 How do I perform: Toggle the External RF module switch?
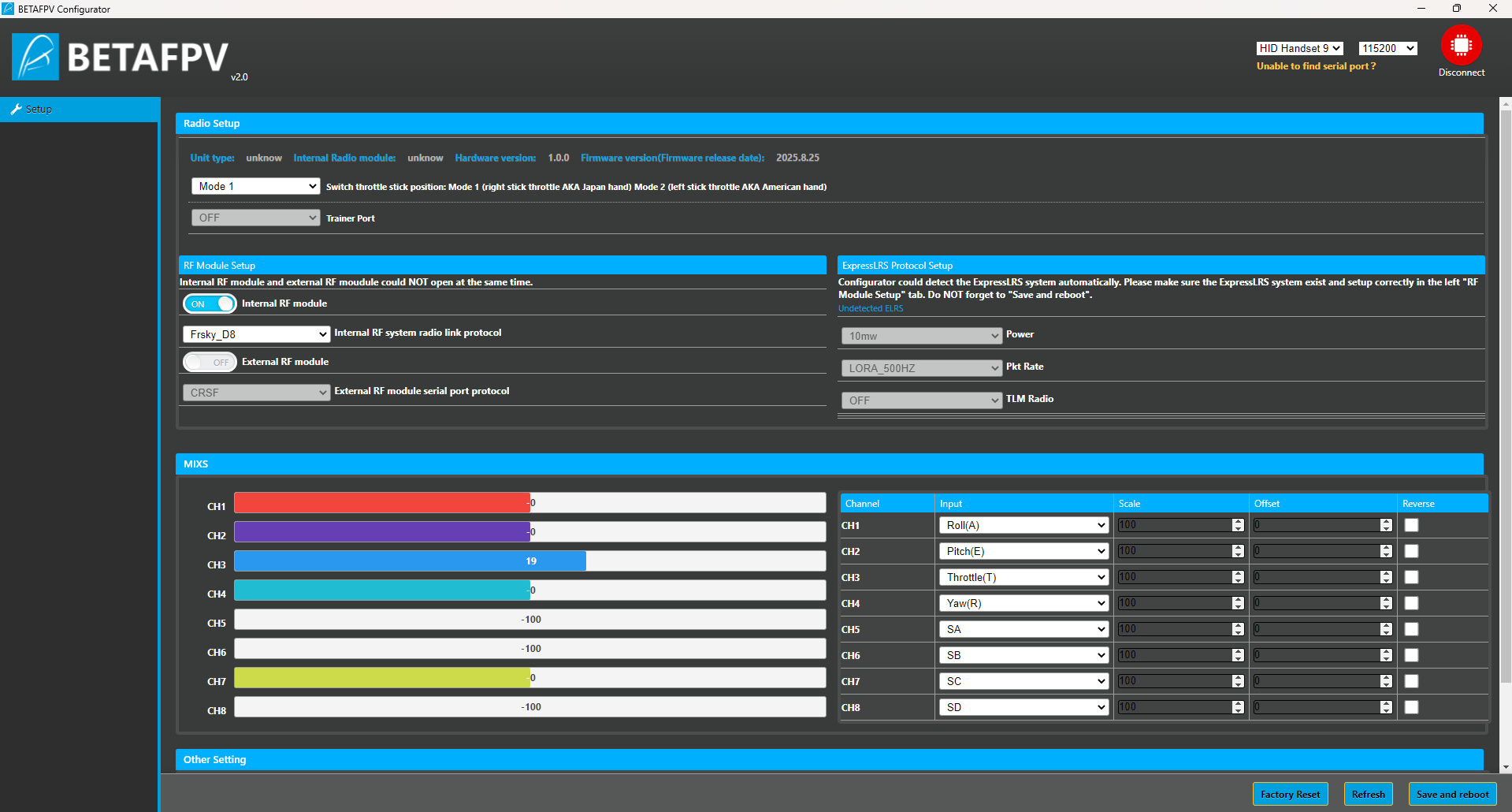(x=210, y=362)
